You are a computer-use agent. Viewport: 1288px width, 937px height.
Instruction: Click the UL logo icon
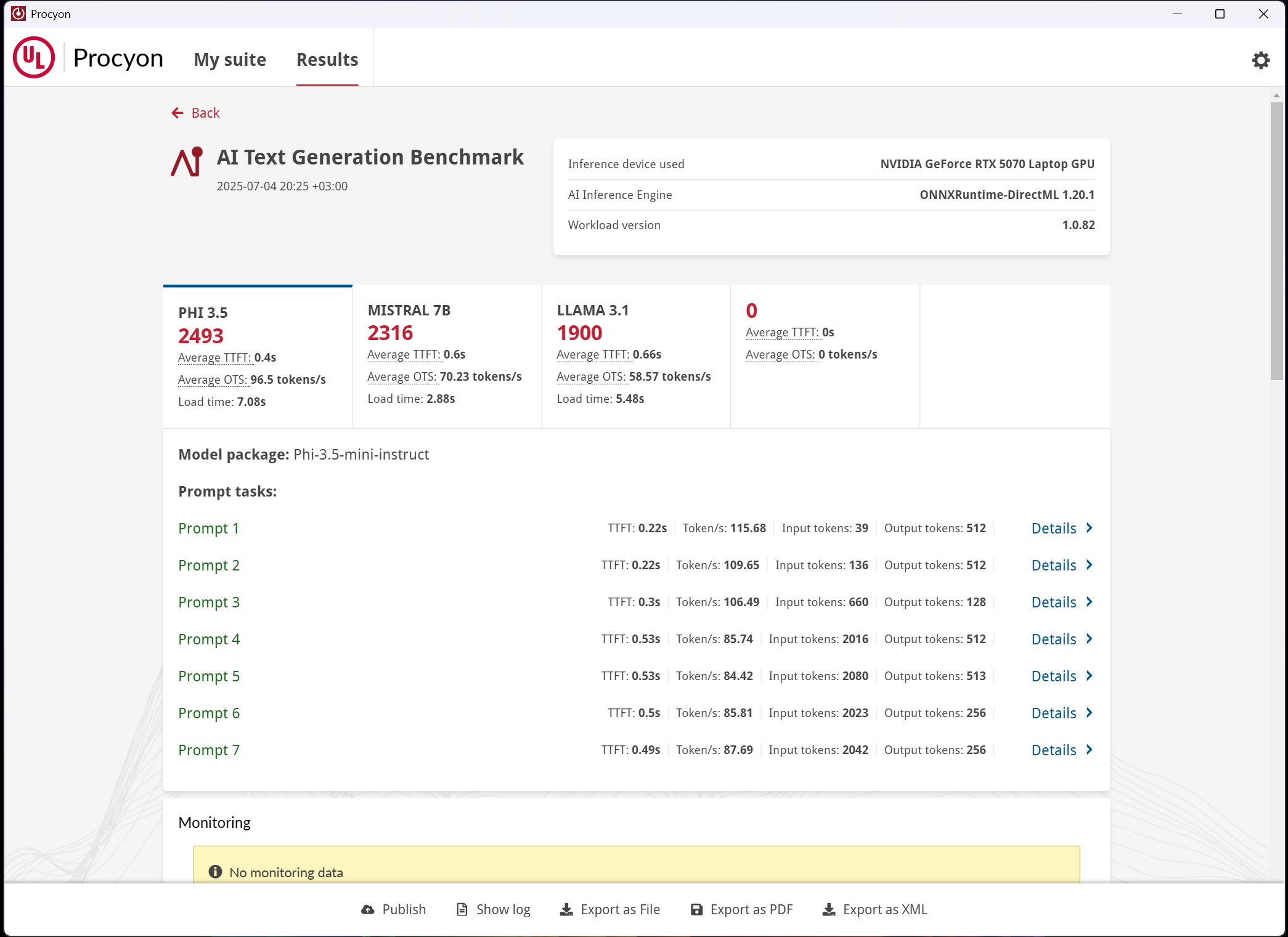(34, 58)
